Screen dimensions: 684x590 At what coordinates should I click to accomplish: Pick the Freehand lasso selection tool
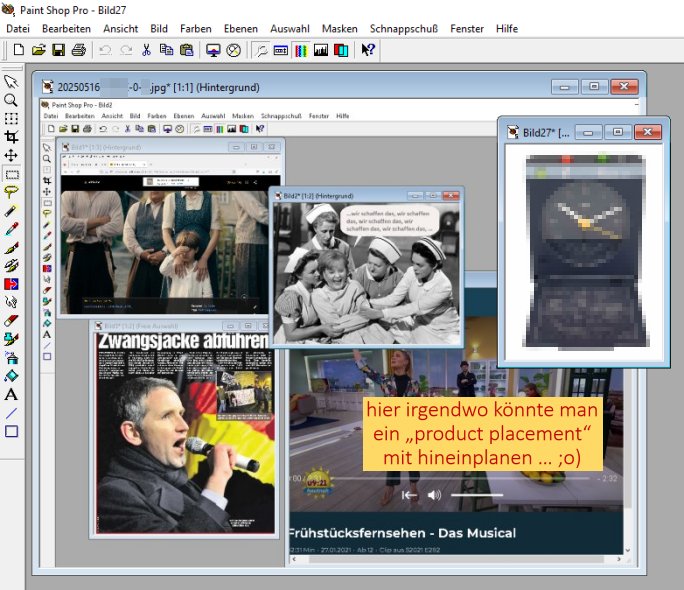coord(11,193)
